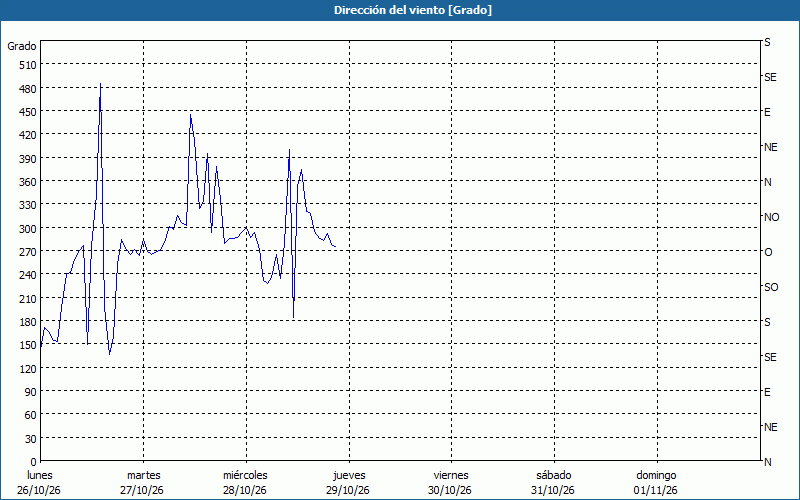
Task: Select the Grado axis unit label
Action: pyautogui.click(x=22, y=46)
